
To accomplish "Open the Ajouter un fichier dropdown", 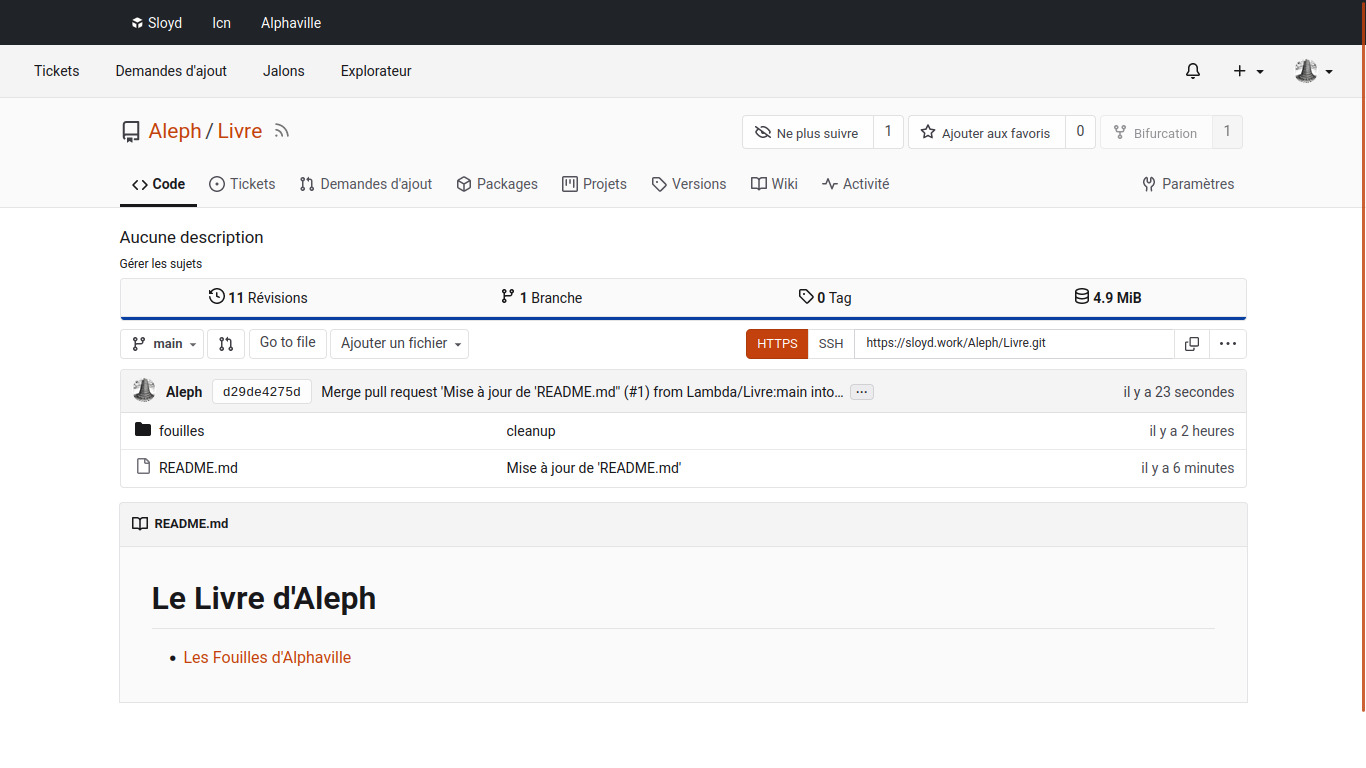I will [399, 344].
